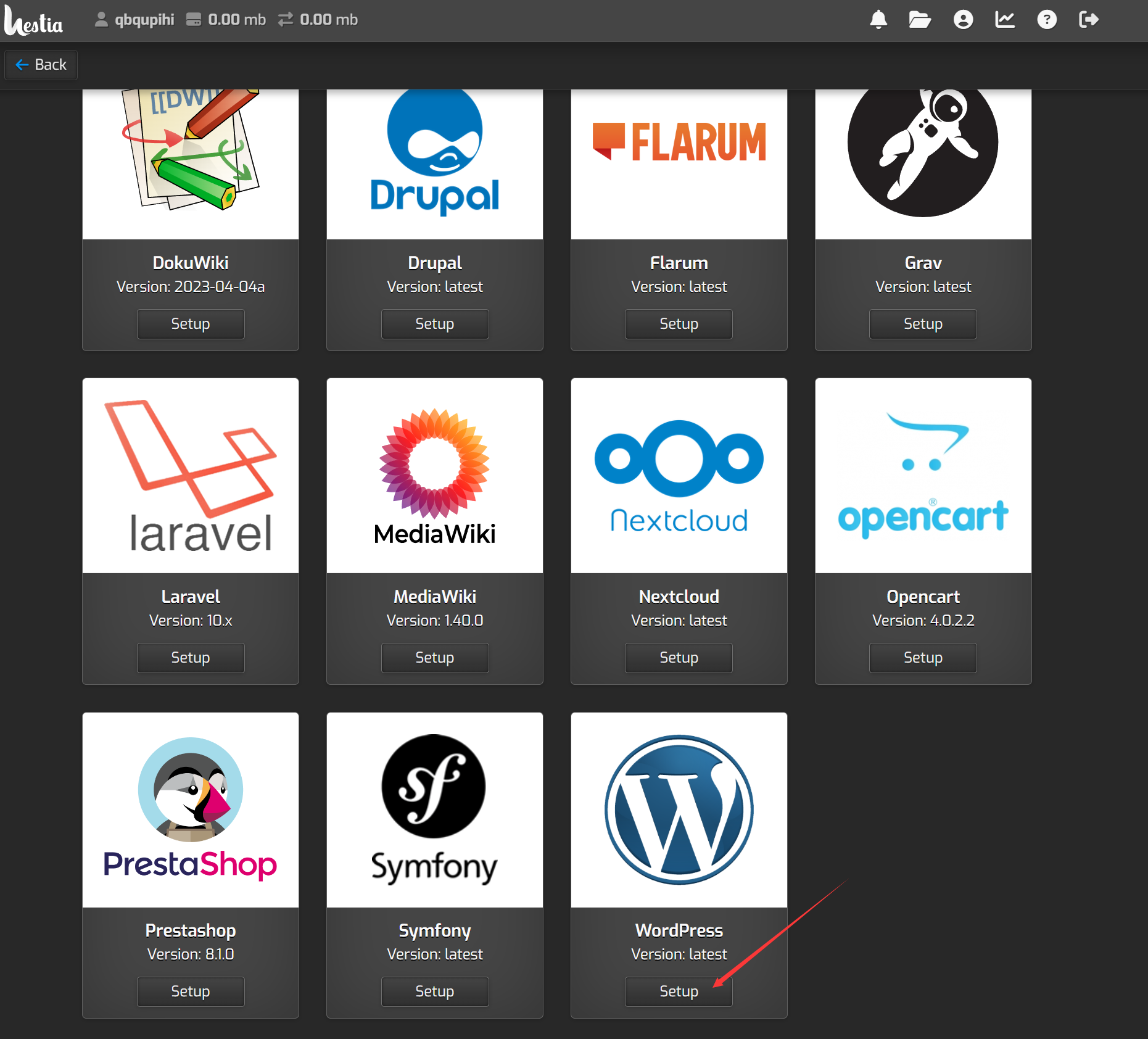The height and width of the screenshot is (1039, 1148).
Task: Click the Grav astronaut logo
Action: click(923, 152)
